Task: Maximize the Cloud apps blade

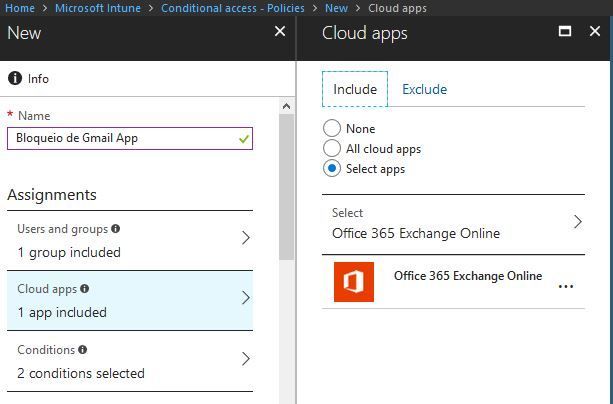Action: [565, 32]
